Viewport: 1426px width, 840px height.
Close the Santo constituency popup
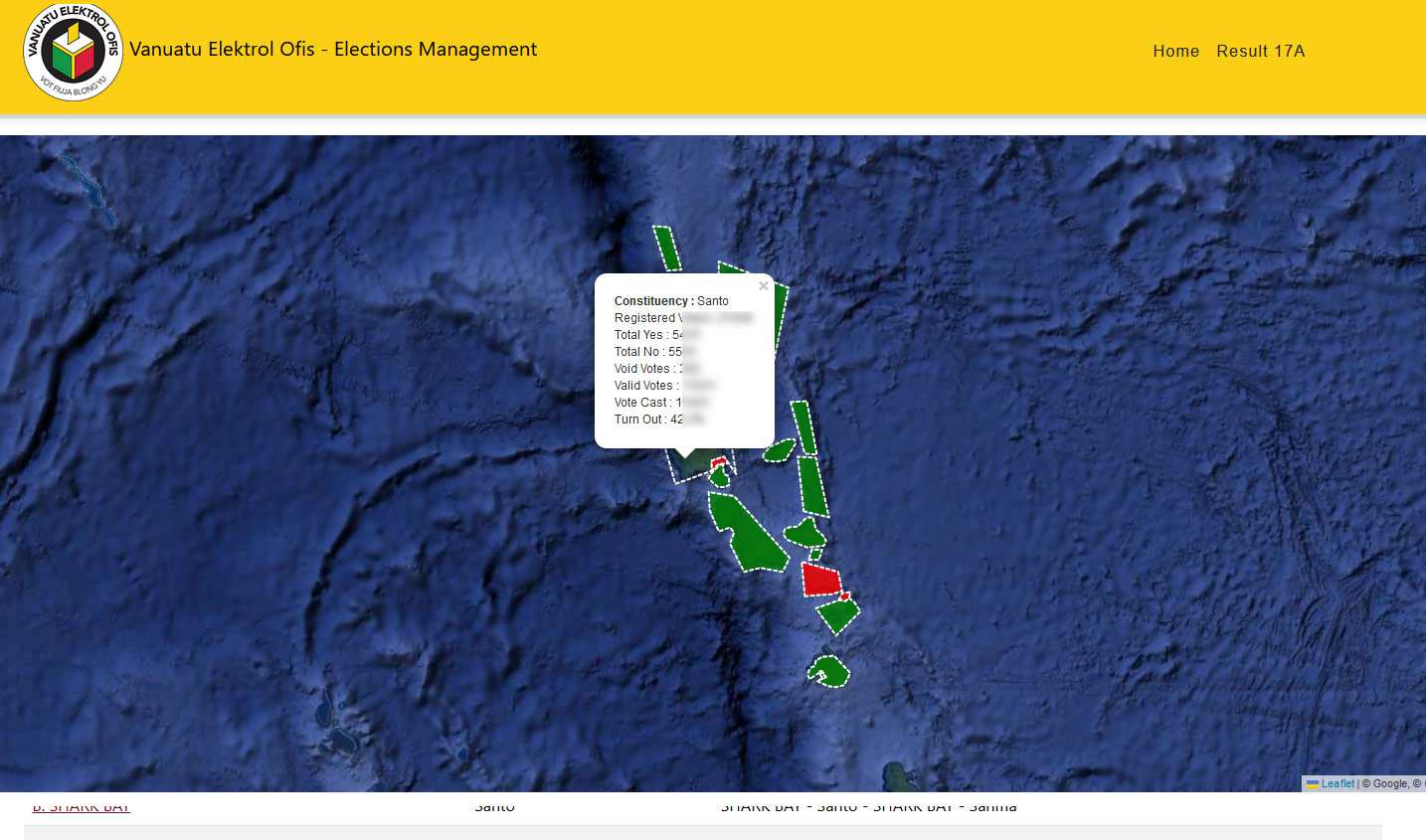(x=764, y=286)
